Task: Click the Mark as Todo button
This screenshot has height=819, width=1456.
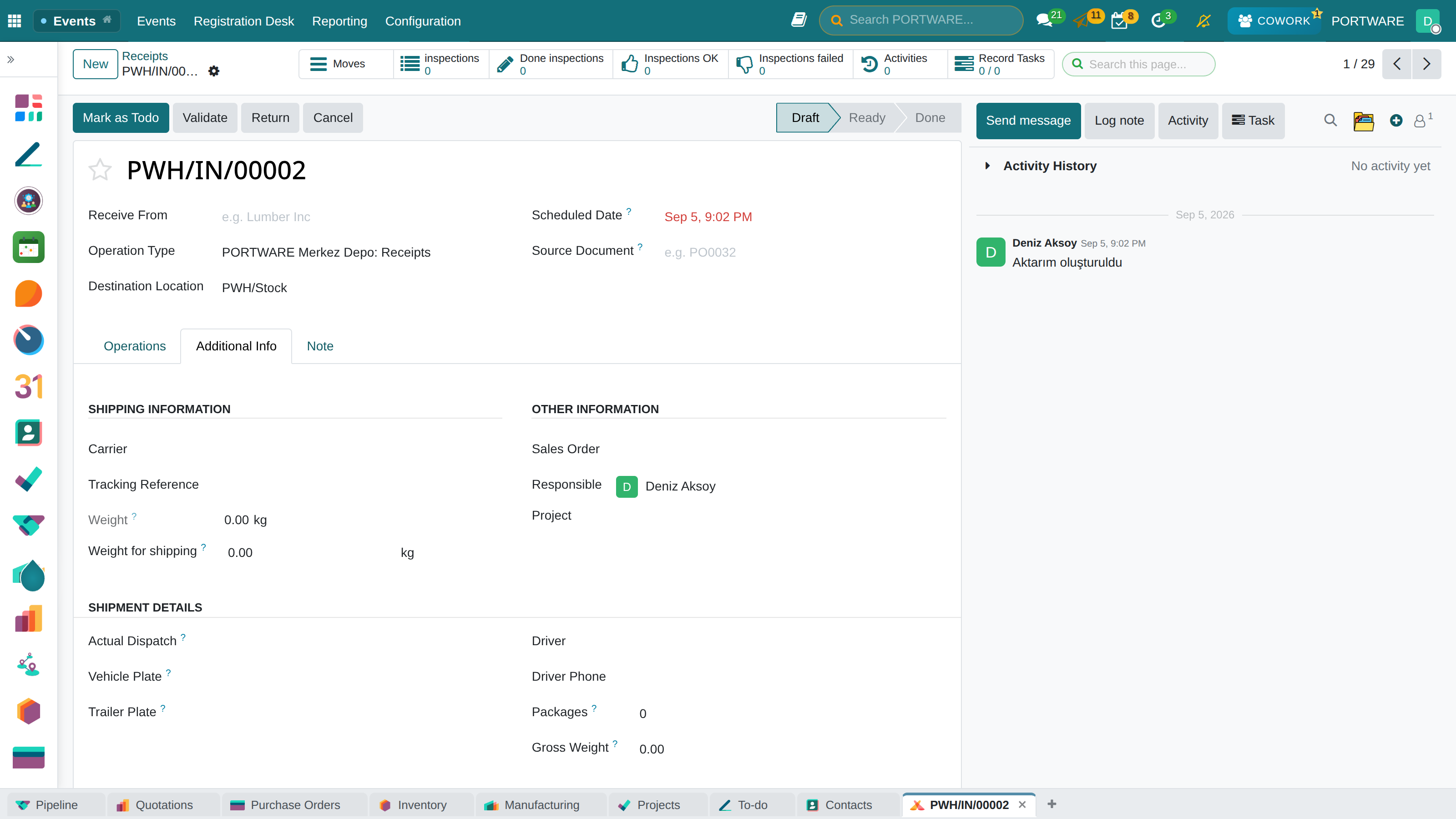Action: (x=121, y=117)
